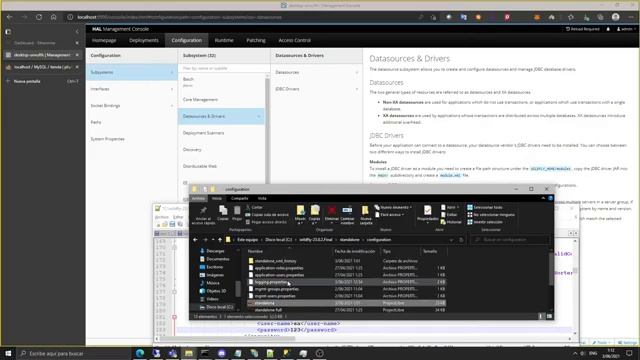Open Disco local (C:) in navigation pane
Screen dimensions: 640x360
[216, 307]
